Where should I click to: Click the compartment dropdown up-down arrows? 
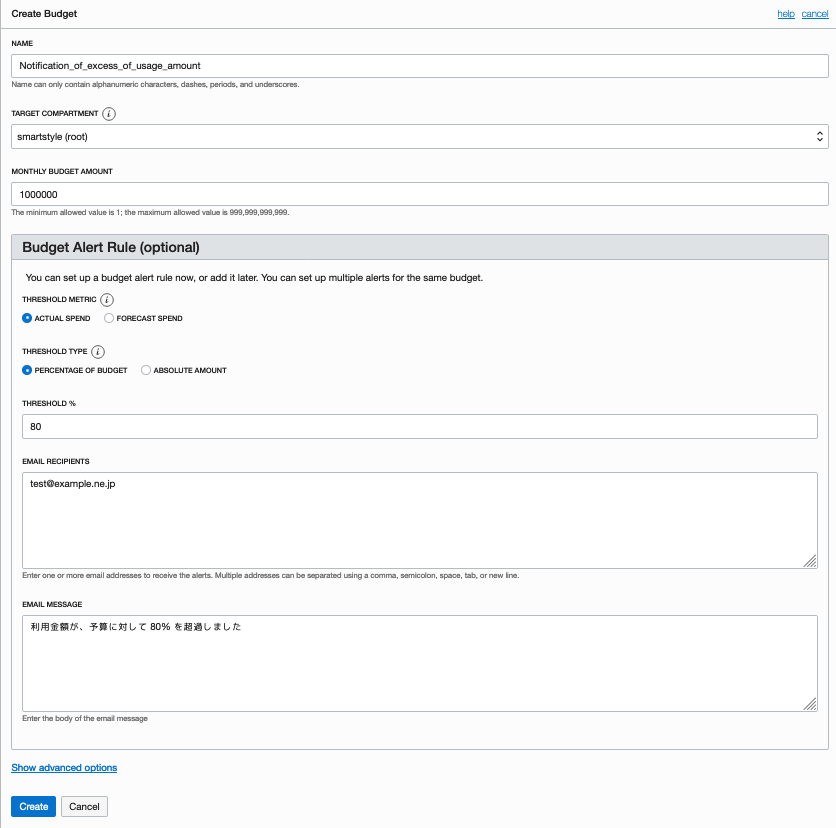819,136
